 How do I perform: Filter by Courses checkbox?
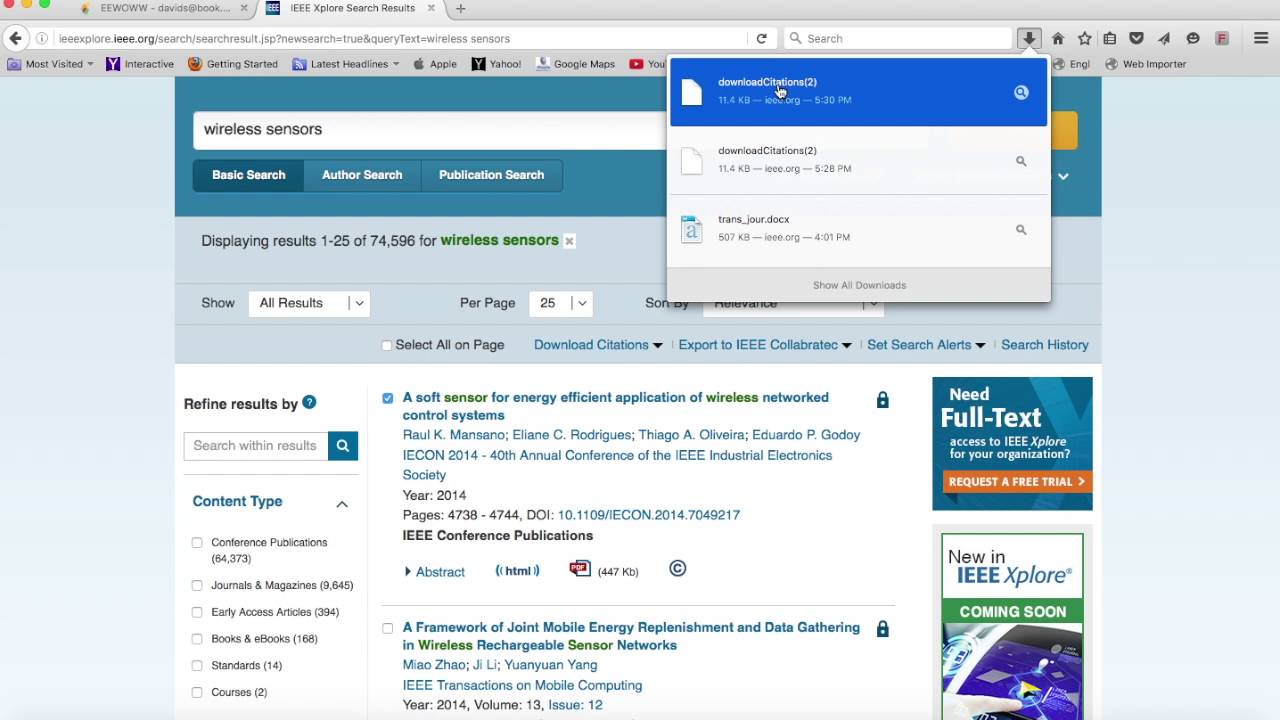pos(197,693)
